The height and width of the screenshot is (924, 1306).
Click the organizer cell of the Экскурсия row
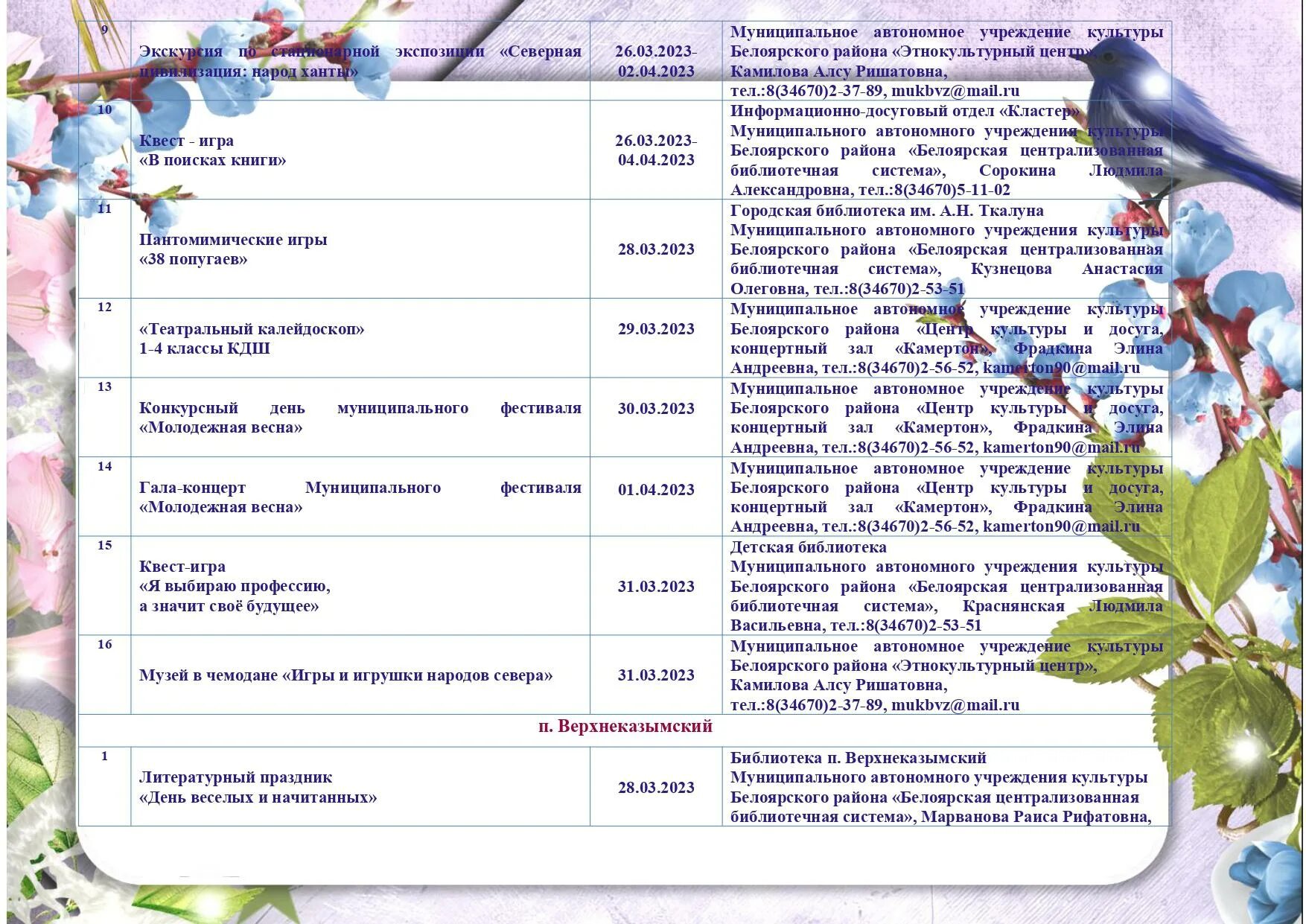point(946,61)
